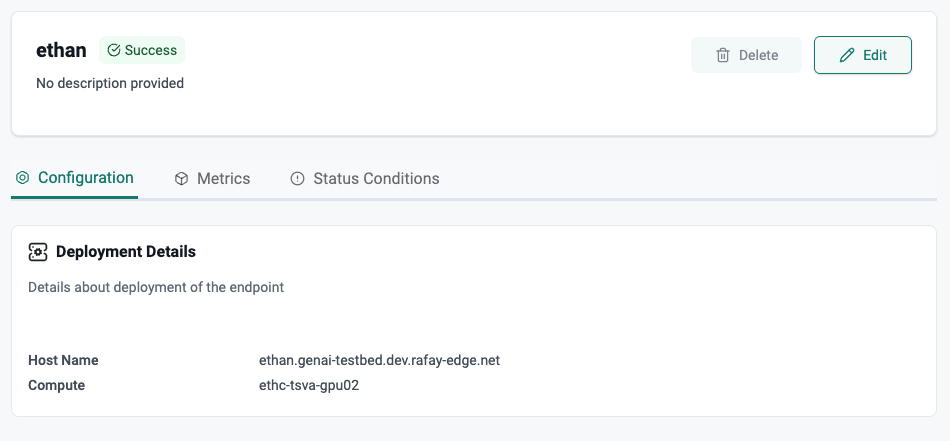
Task: Click the Deployment Details heading
Action: (x=126, y=252)
